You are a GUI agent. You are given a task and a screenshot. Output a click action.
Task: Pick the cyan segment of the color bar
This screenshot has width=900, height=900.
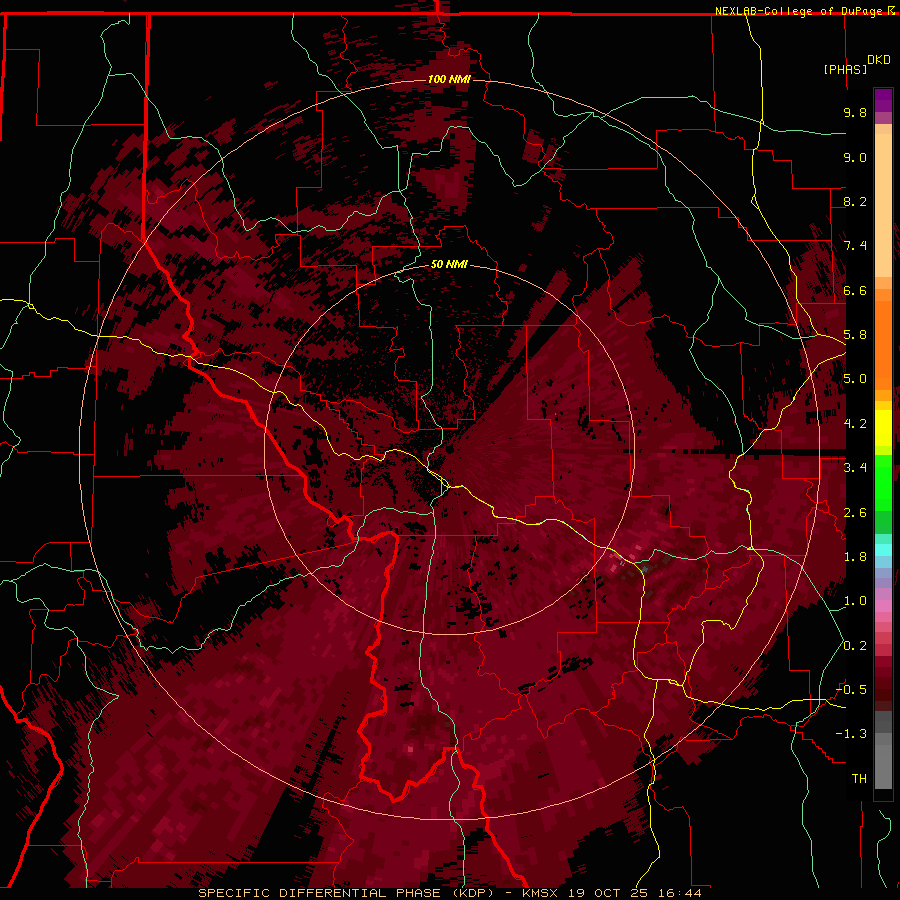pos(883,550)
